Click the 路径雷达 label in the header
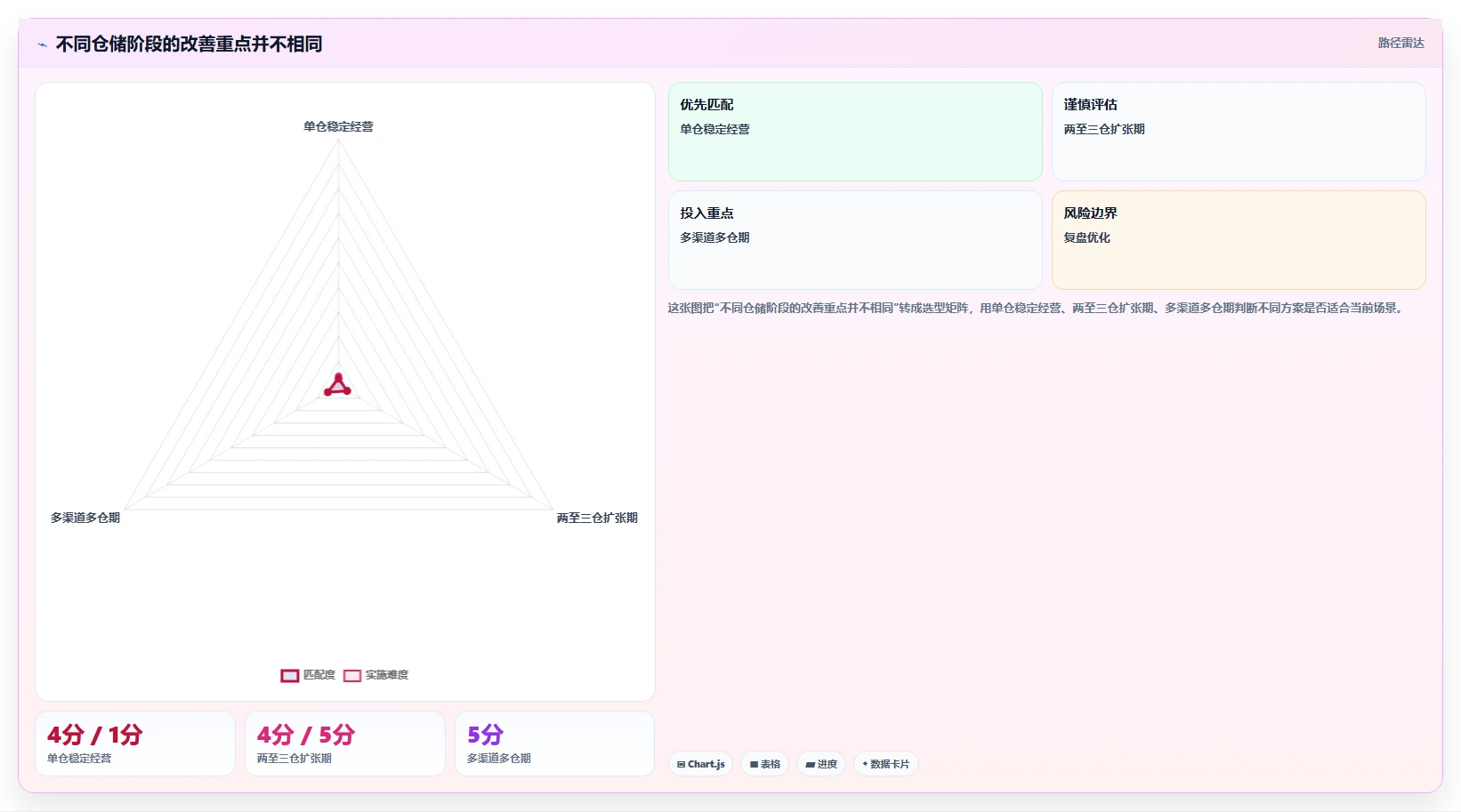 (x=1400, y=43)
